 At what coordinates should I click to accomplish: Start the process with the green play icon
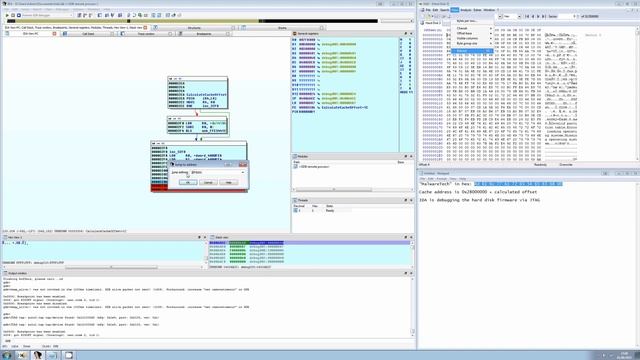point(7,15)
